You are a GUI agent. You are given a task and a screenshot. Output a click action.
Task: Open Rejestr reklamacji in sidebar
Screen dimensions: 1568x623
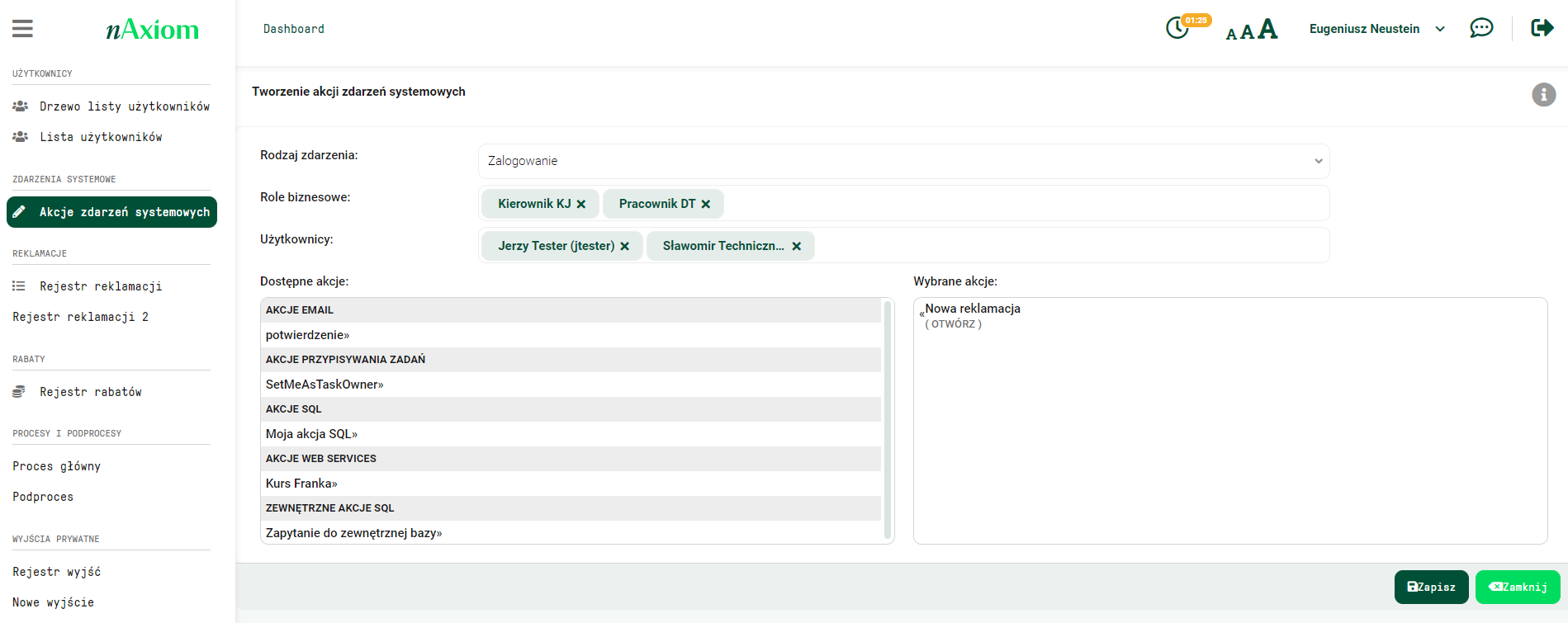(x=101, y=286)
